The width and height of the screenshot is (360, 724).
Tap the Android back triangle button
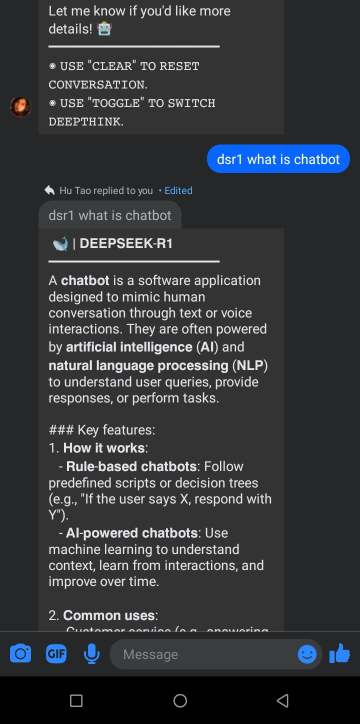[283, 700]
